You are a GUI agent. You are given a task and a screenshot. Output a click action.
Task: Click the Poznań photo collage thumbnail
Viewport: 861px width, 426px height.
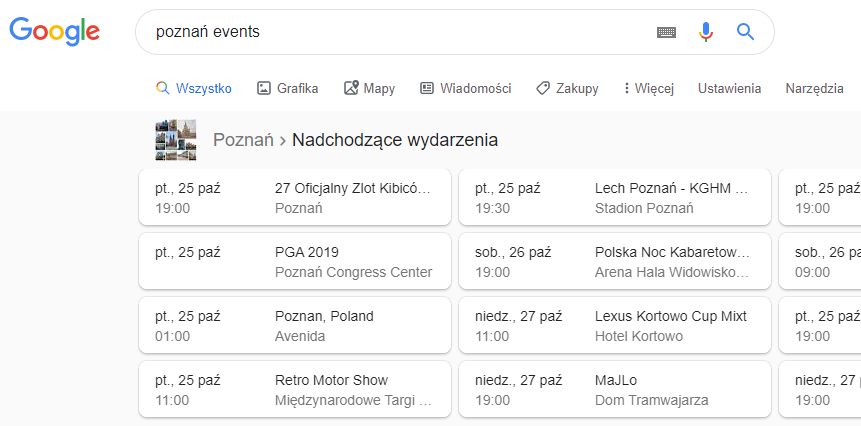click(176, 140)
